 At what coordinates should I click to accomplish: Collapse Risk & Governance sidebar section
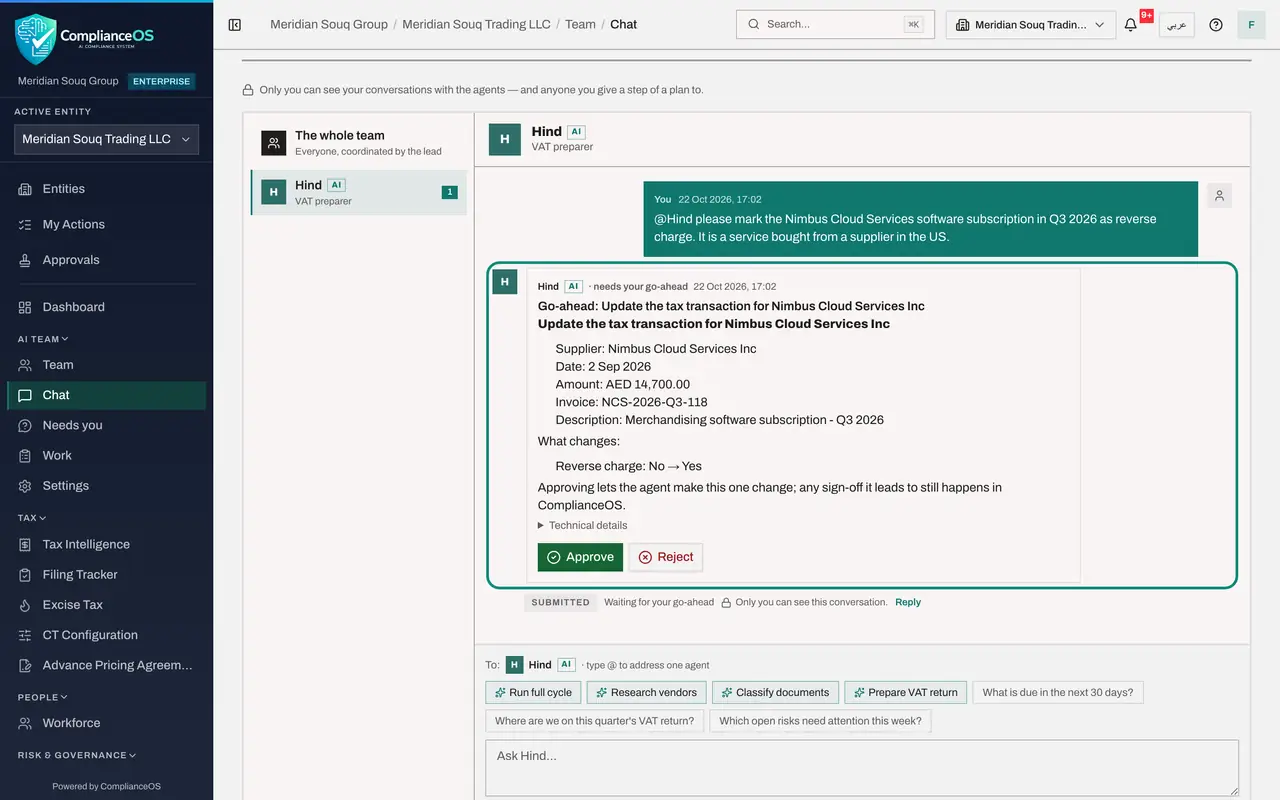click(77, 755)
